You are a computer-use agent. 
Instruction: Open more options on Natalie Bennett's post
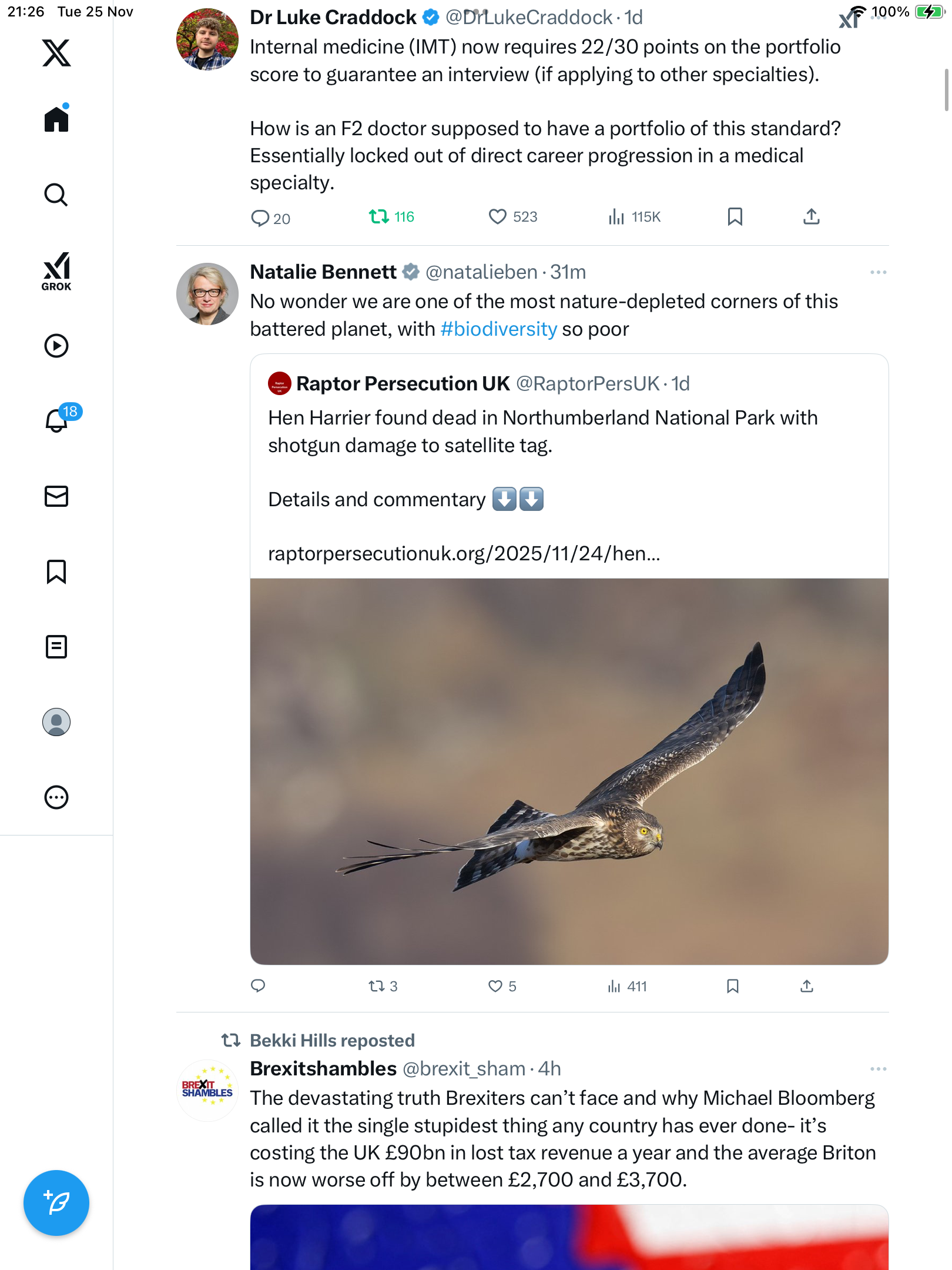(878, 272)
